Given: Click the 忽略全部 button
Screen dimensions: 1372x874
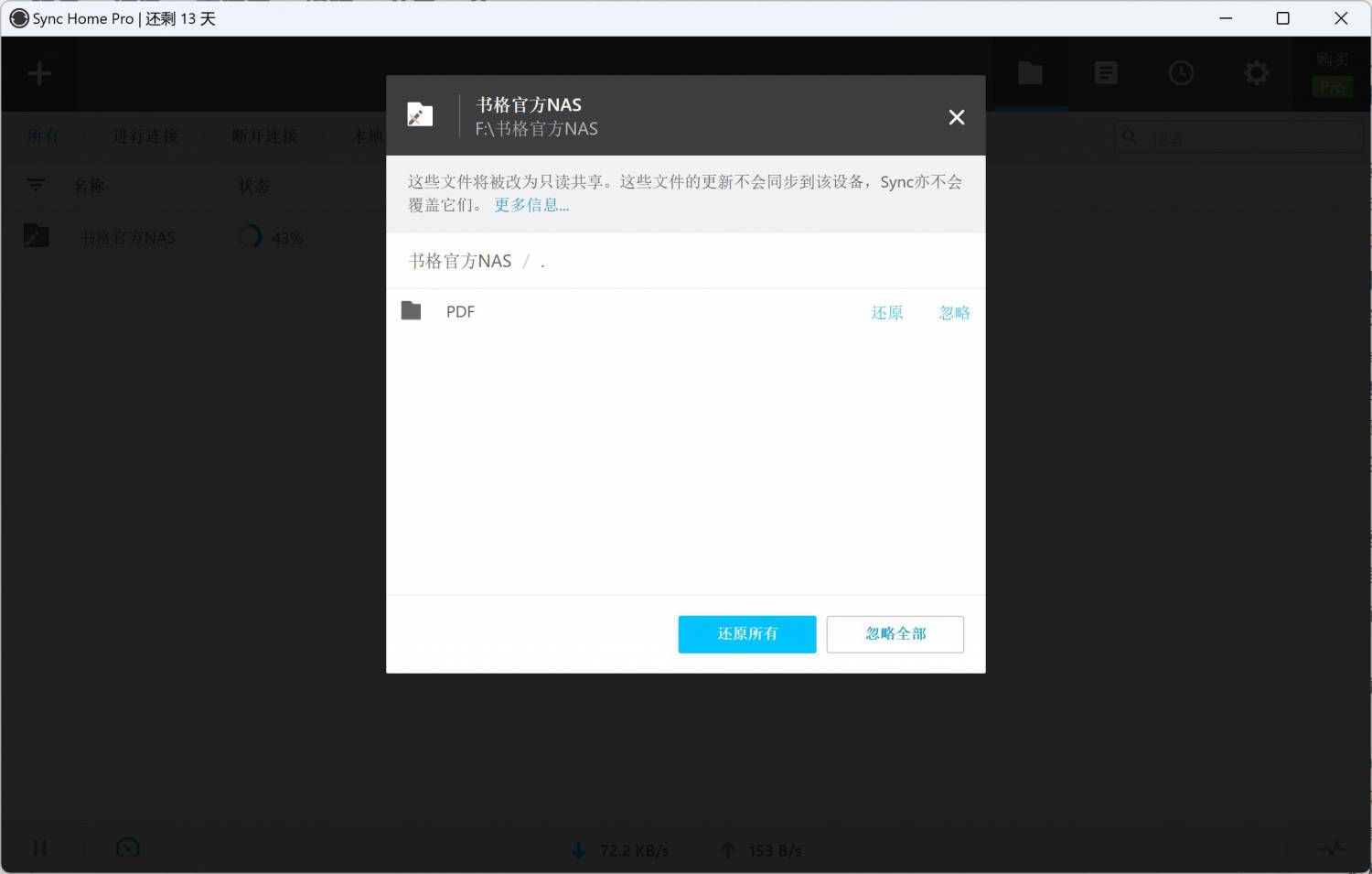Looking at the screenshot, I should [895, 634].
